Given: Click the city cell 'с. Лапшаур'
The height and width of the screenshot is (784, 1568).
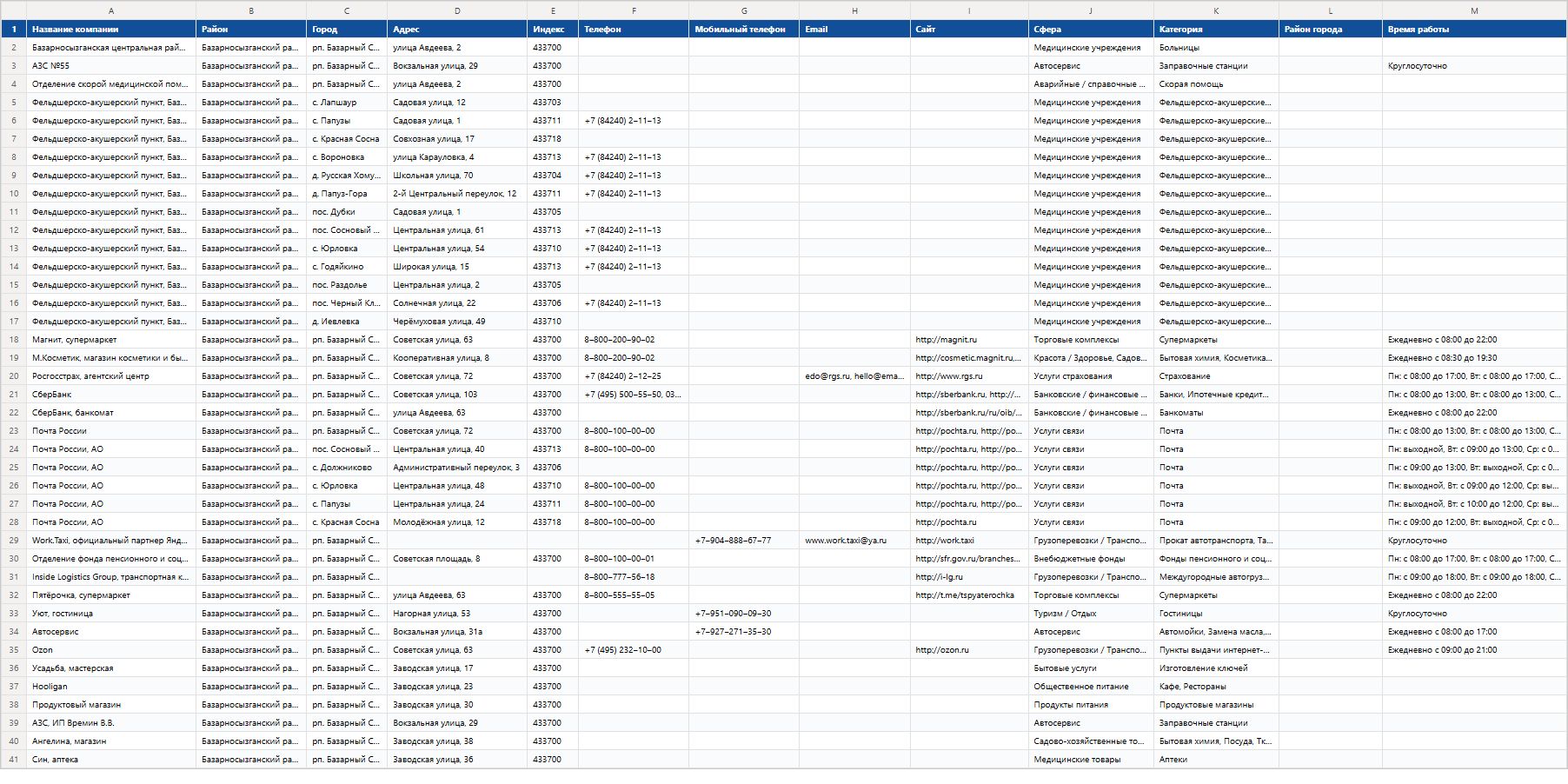Looking at the screenshot, I should pyautogui.click(x=347, y=103).
